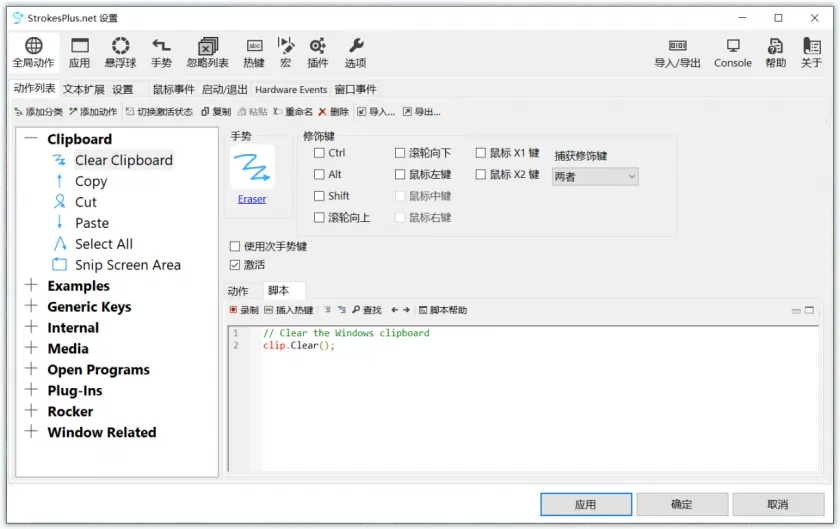Open the 帮助 help section
This screenshot has width=840, height=529.
coord(775,53)
